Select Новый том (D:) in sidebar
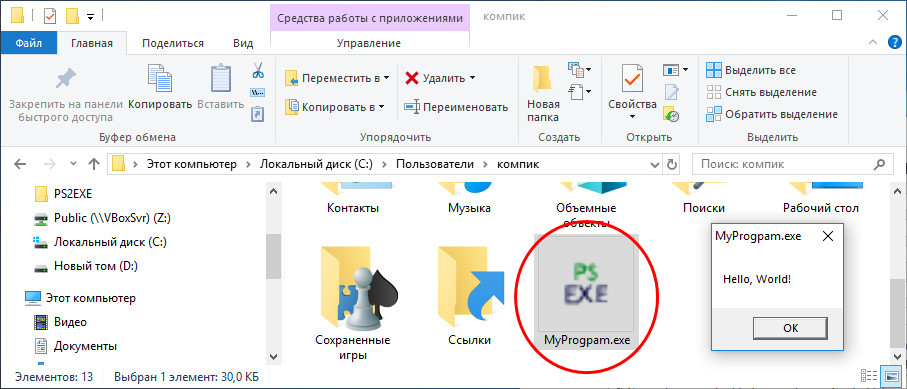907x389 pixels. pyautogui.click(x=95, y=267)
